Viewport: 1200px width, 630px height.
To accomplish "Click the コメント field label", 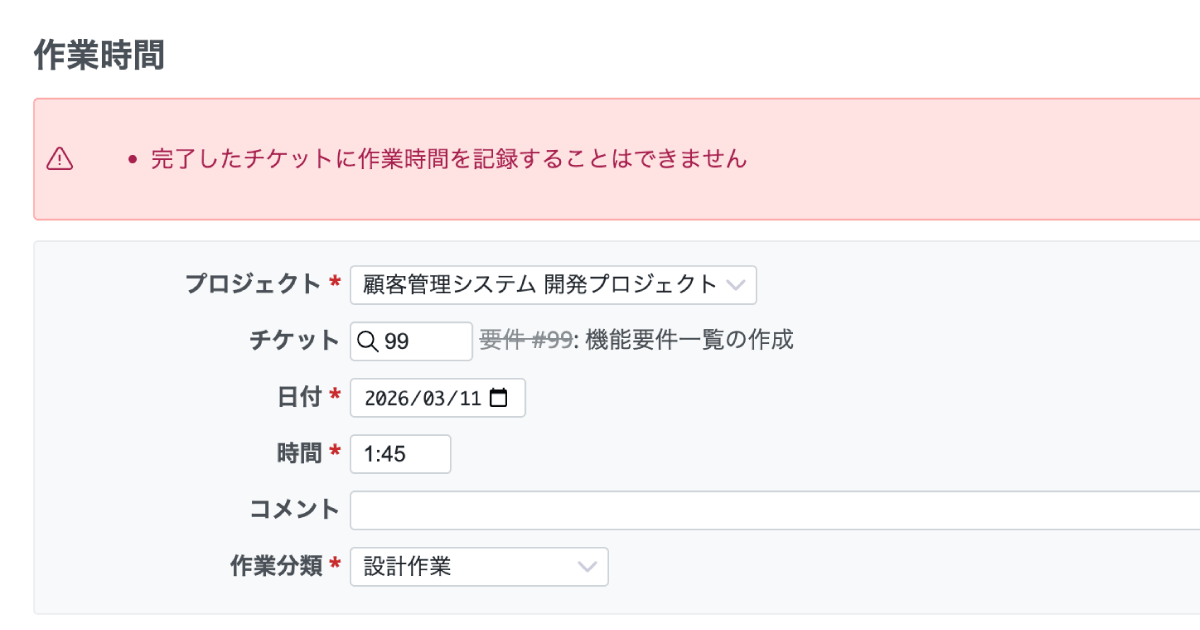I will pos(294,510).
